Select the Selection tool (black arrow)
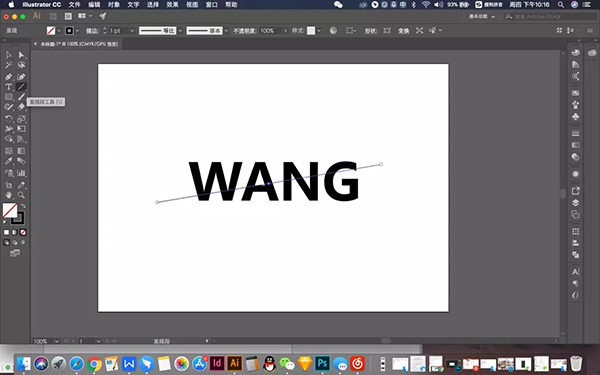This screenshot has height=375, width=600. pos(8,55)
